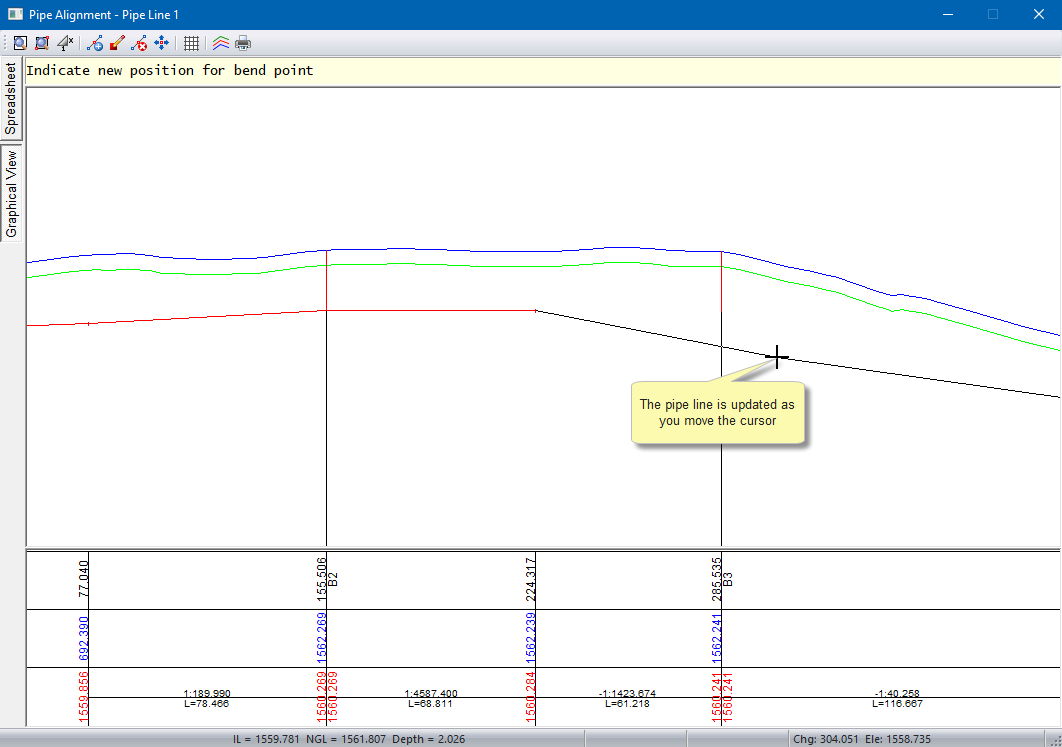The image size is (1062, 747).
Task: Close the Pipe Alignment window
Action: 1038,15
